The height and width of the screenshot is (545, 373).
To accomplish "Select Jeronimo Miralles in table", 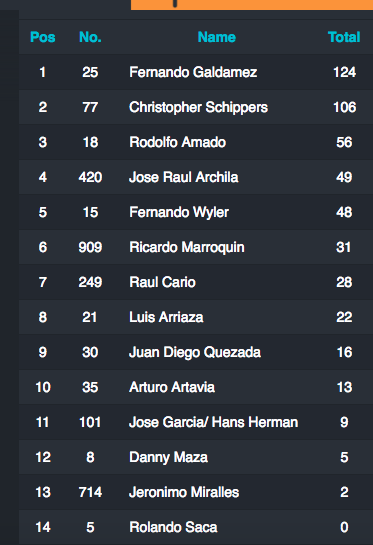I will (184, 492).
